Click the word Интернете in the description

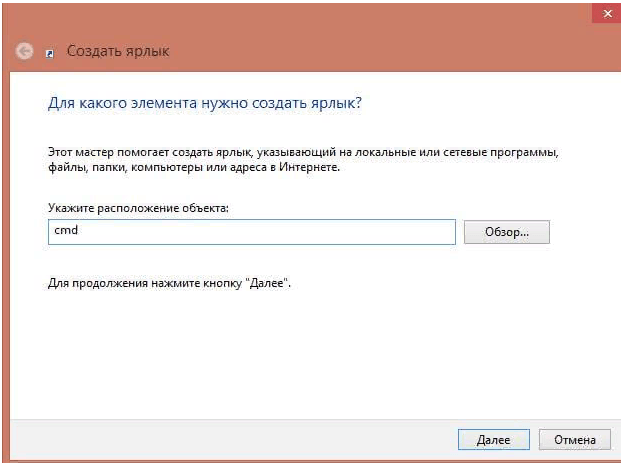[x=308, y=167]
